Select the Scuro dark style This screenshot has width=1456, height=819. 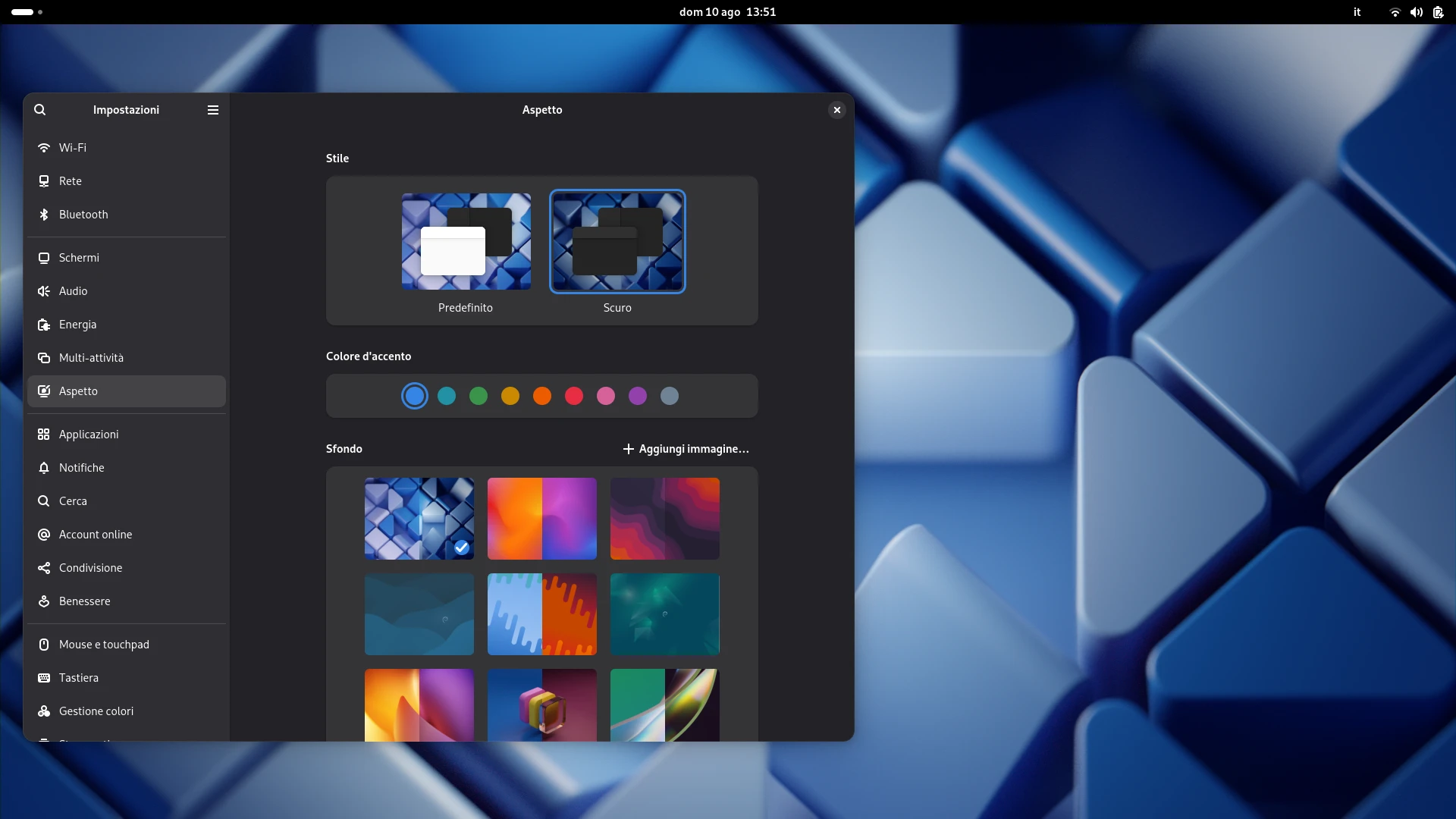[617, 241]
